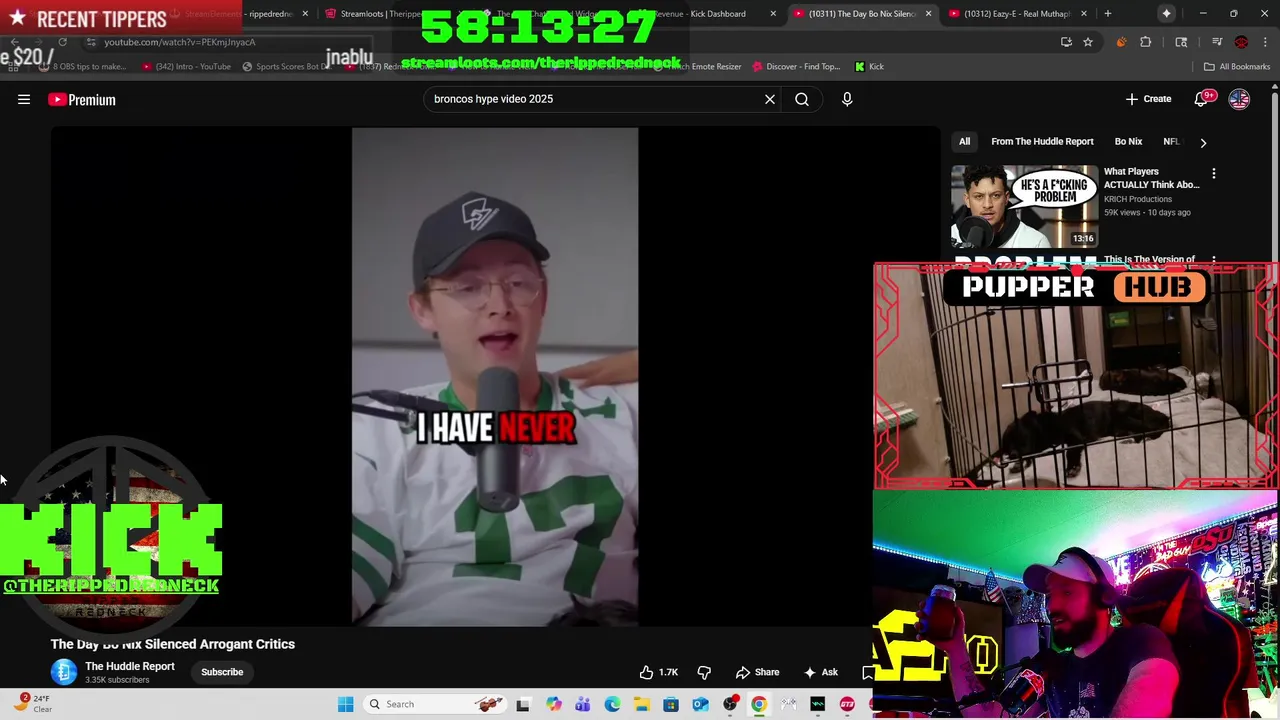The image size is (1280, 720).
Task: Go to the YouTube Premium home logo
Action: (82, 99)
